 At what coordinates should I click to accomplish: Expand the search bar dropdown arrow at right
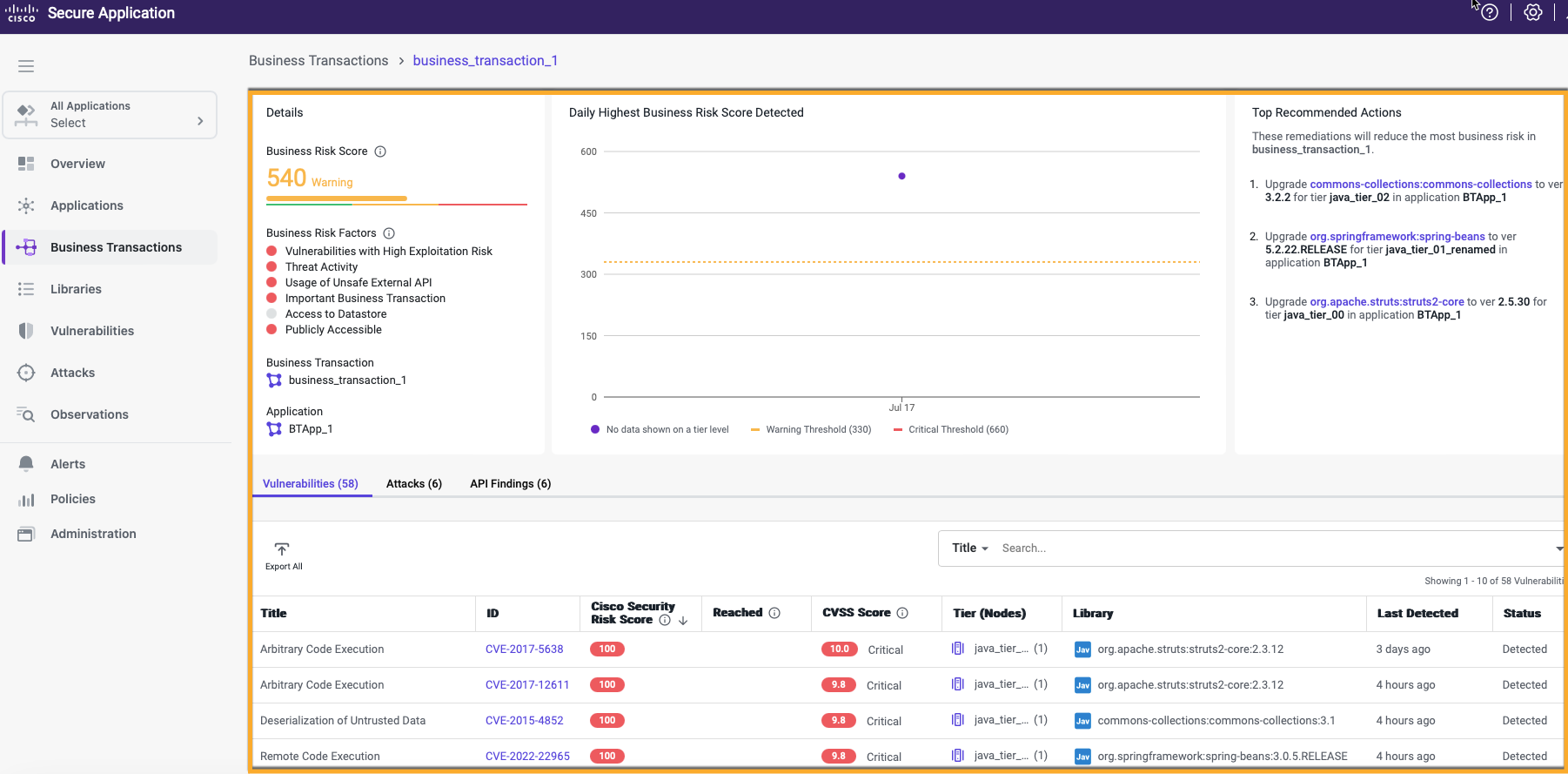point(1559,549)
